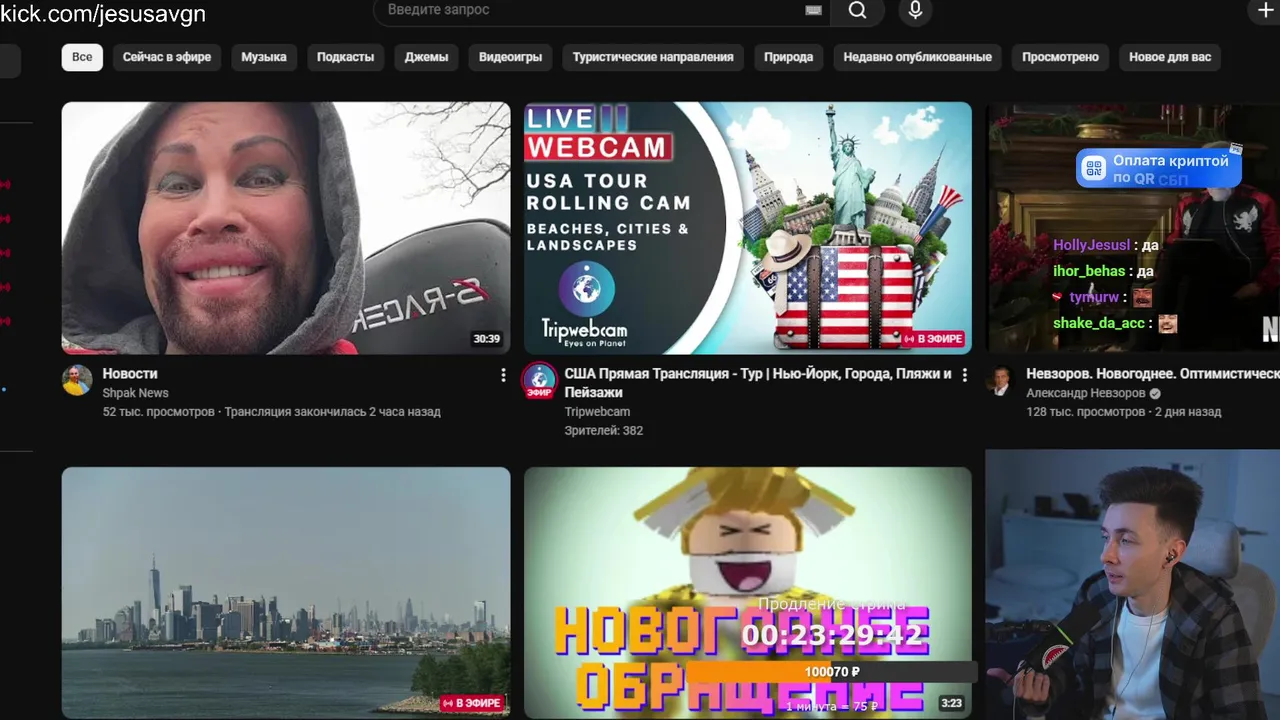1280x720 pixels.
Task: Open the Shpak News channel name link
Action: click(x=135, y=393)
